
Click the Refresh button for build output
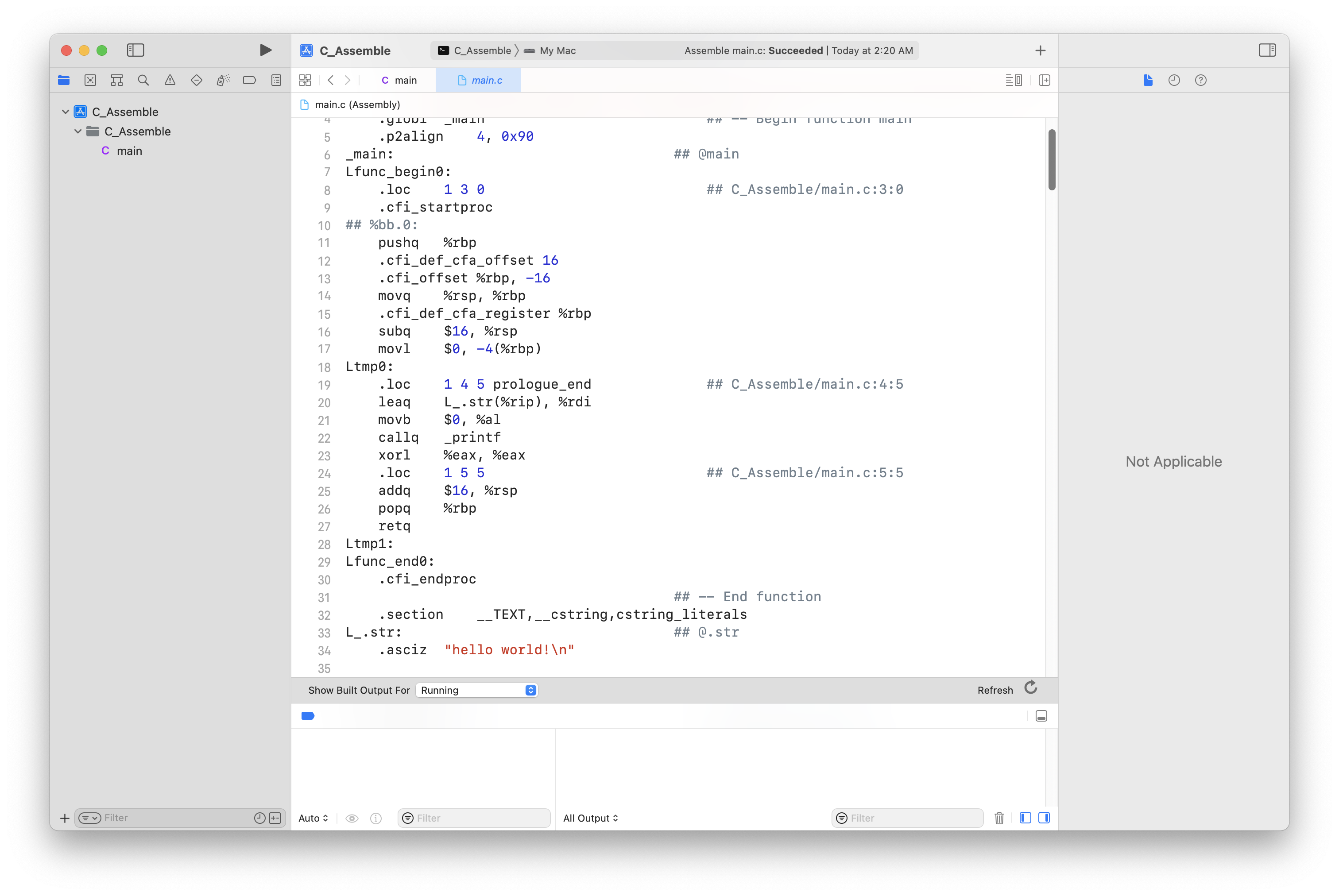pos(1030,688)
